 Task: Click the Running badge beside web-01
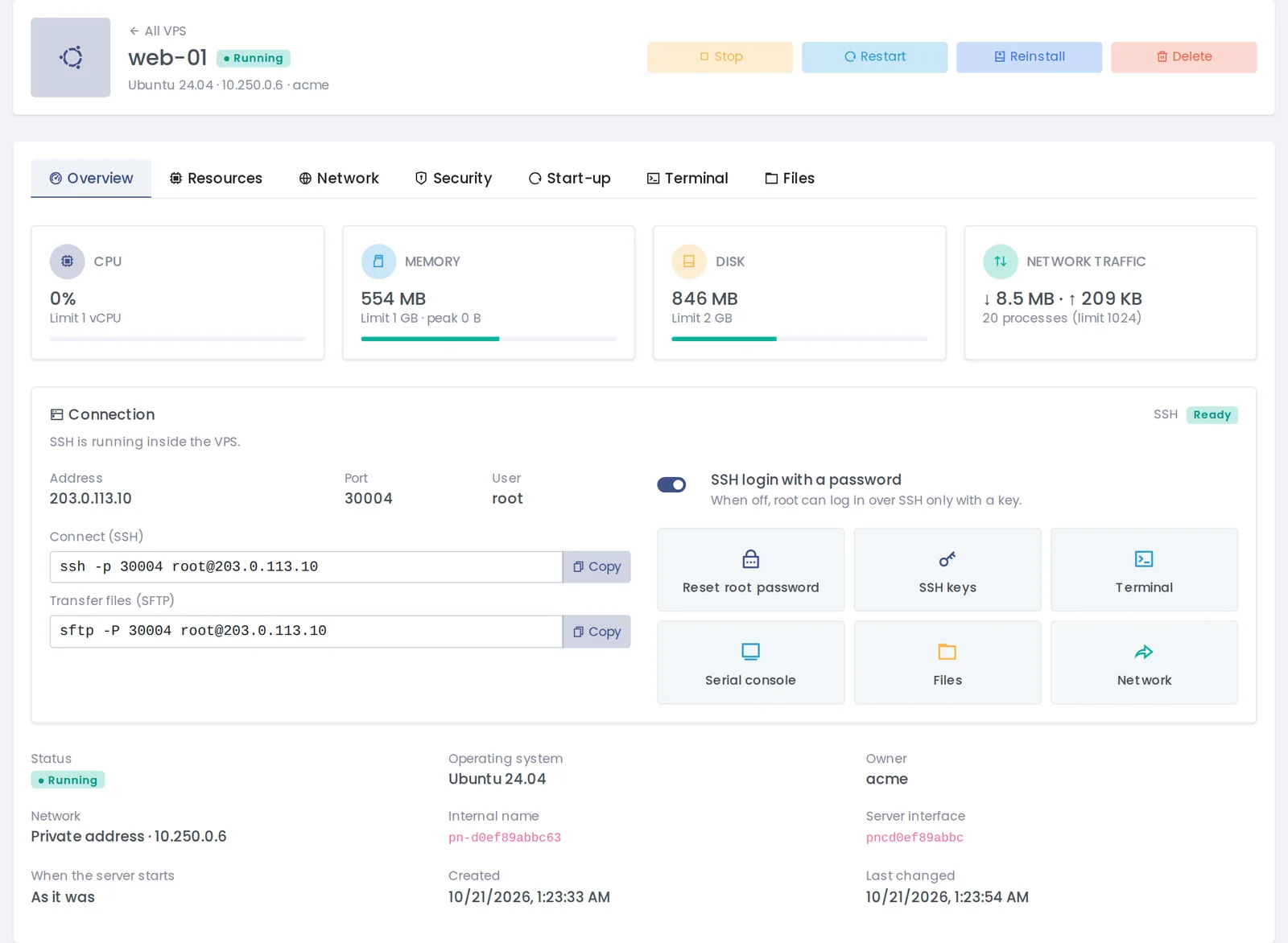coord(254,58)
